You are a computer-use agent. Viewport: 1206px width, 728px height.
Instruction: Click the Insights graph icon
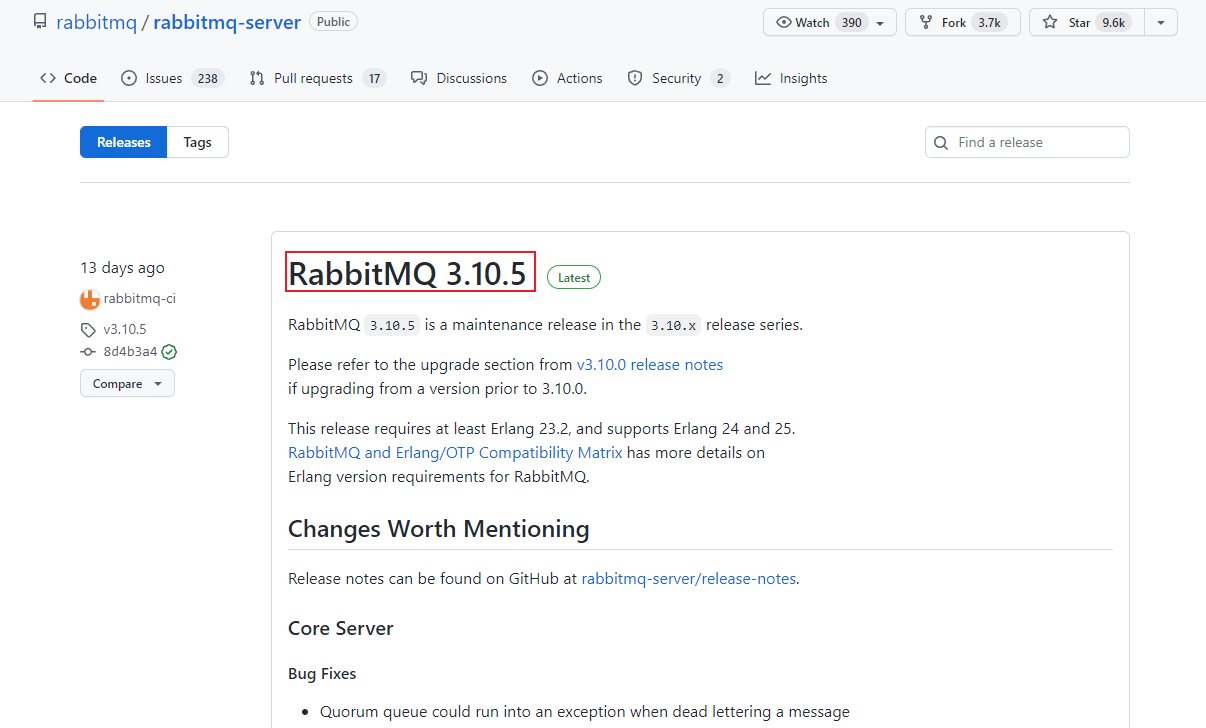763,78
